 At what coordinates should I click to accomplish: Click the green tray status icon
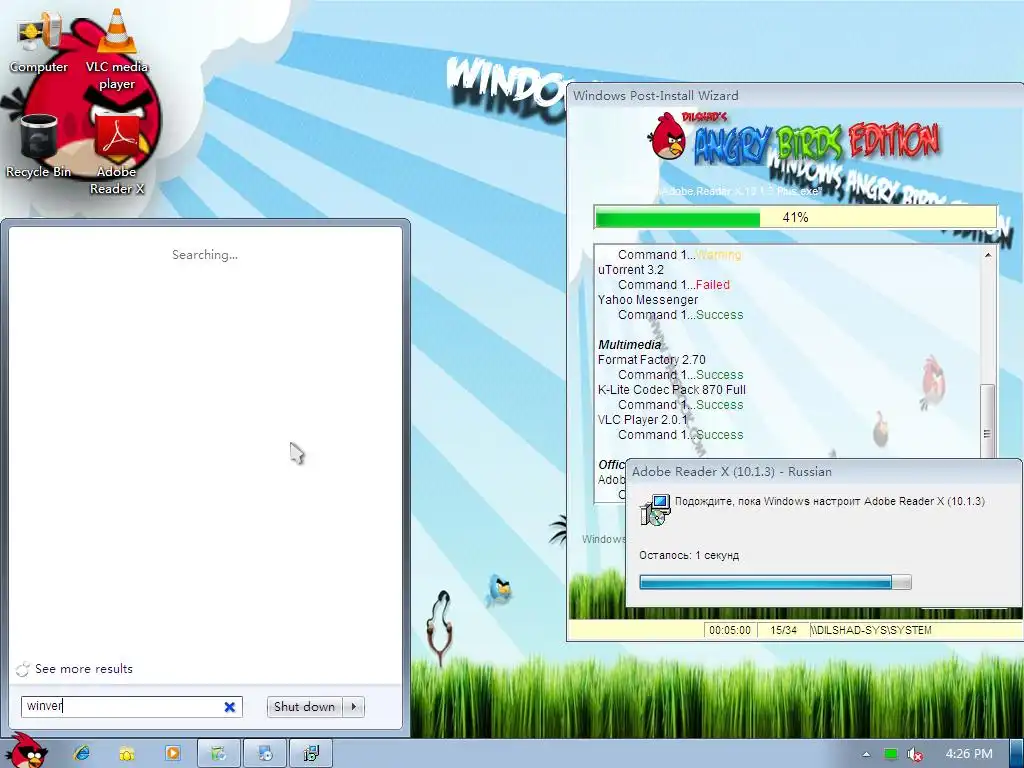tap(891, 754)
